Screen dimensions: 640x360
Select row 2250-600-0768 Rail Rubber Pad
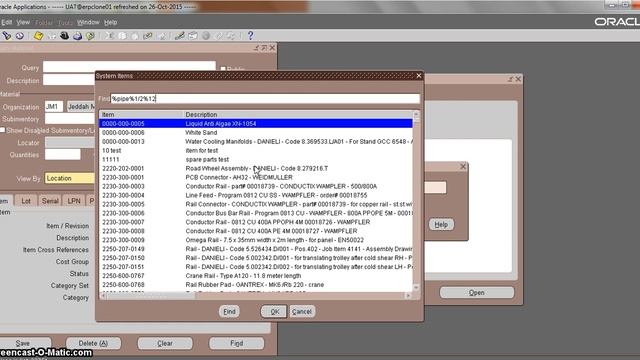256,285
